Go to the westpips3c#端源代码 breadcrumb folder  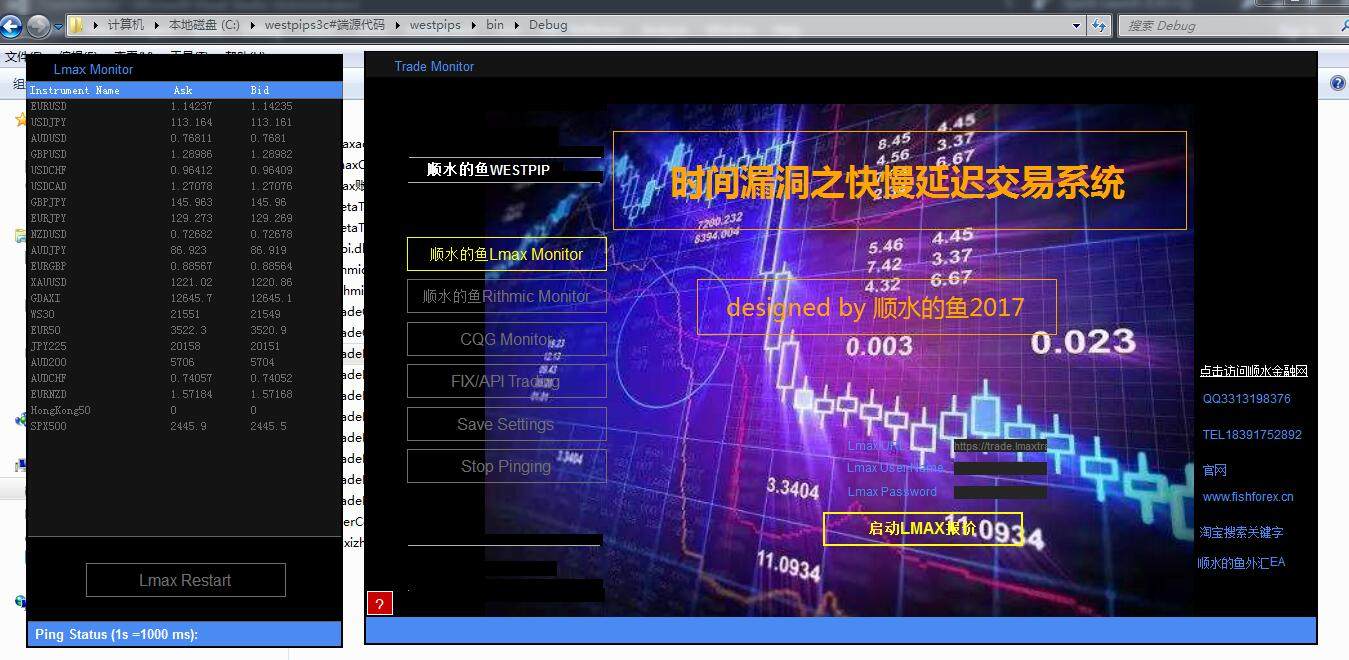point(325,25)
